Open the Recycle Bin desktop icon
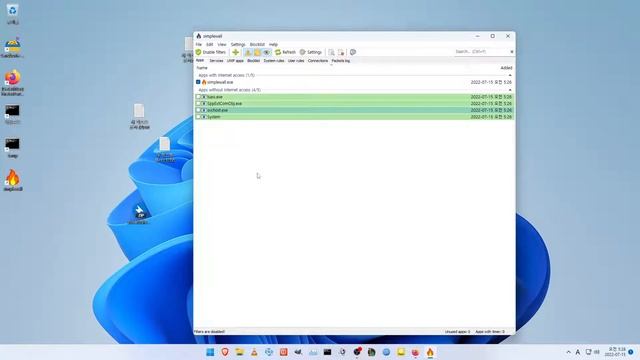 (13, 13)
